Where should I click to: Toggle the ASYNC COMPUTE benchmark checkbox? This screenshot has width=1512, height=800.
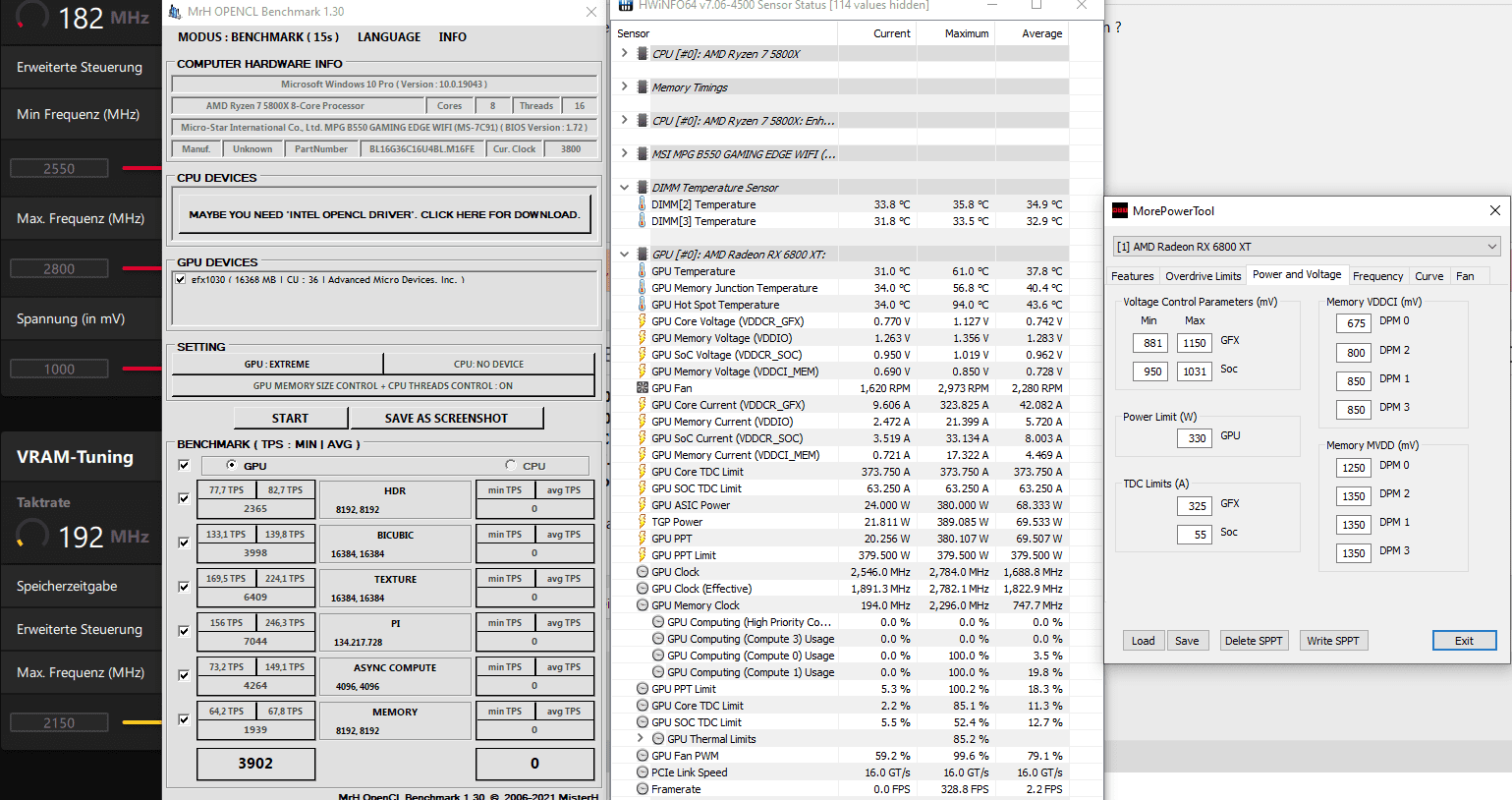point(184,675)
